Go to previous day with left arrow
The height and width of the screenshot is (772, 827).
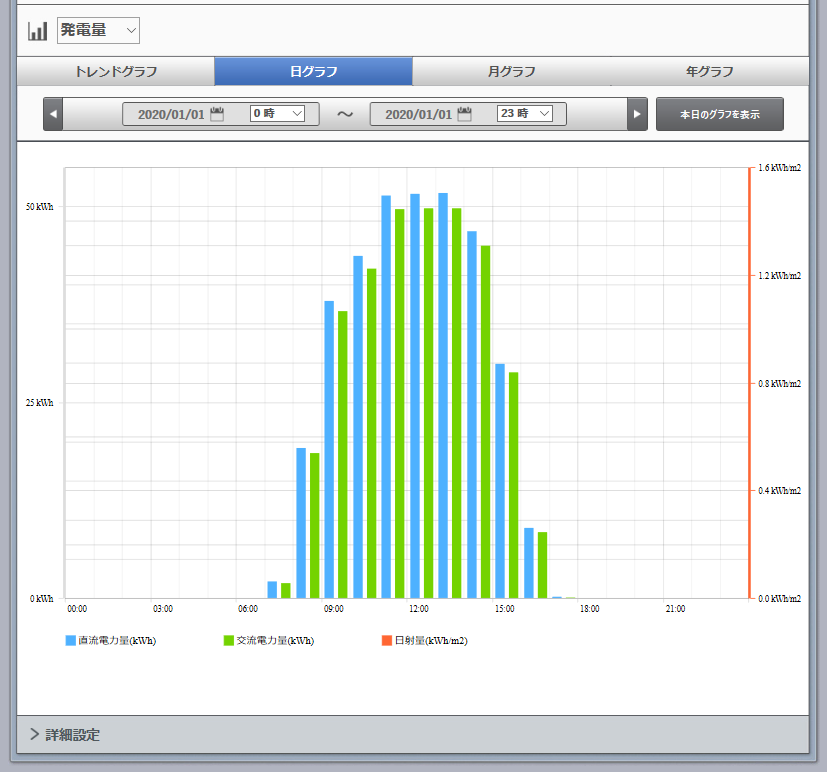(x=53, y=114)
